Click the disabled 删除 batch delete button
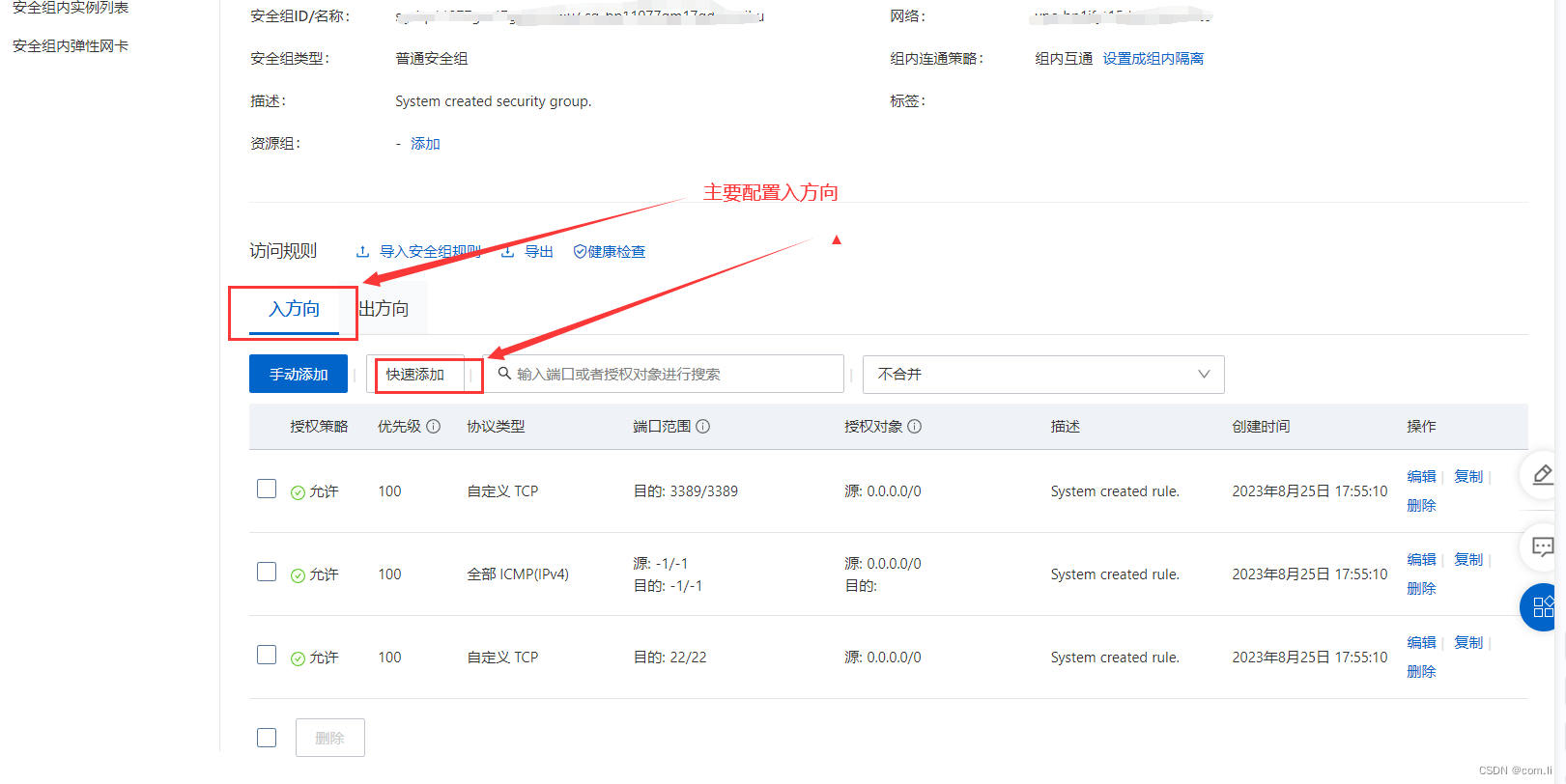Viewport: 1566px width, 784px height. pyautogui.click(x=330, y=738)
